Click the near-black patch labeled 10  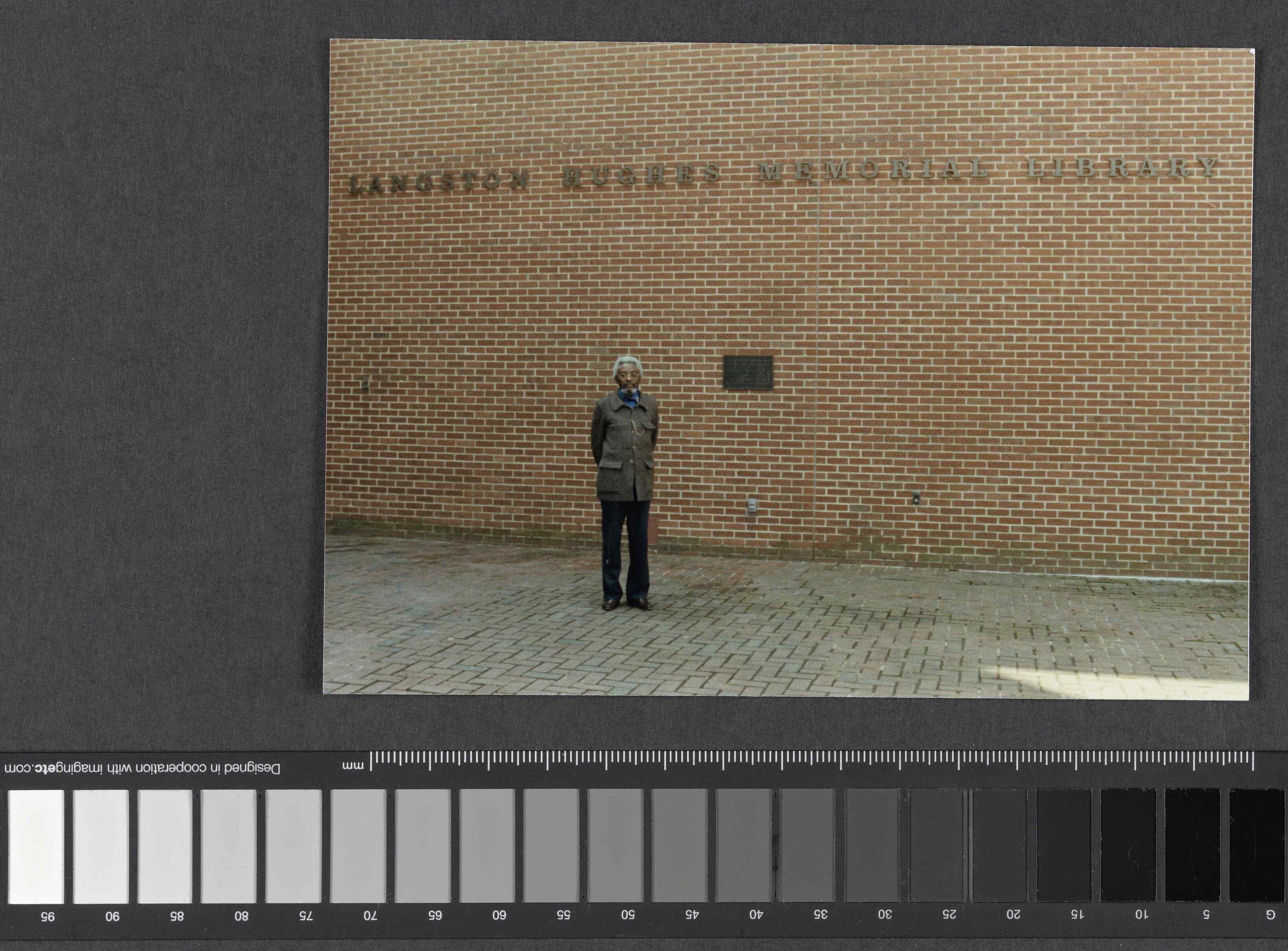(1129, 845)
